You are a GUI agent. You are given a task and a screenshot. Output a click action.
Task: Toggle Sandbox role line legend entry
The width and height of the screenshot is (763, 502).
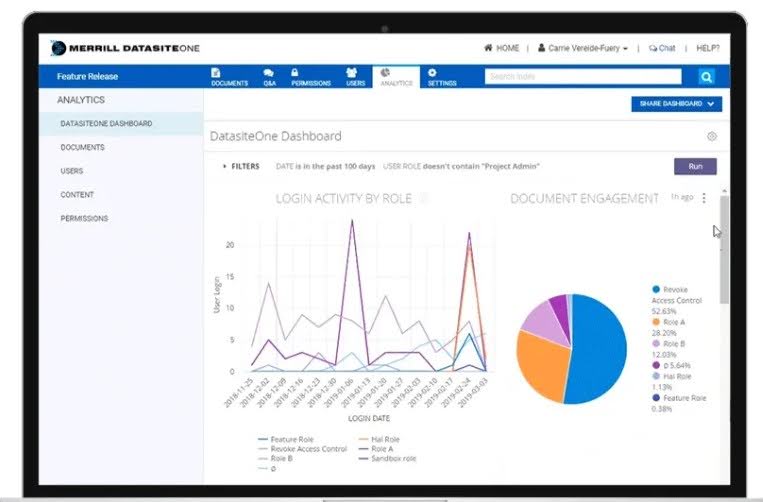[x=387, y=458]
